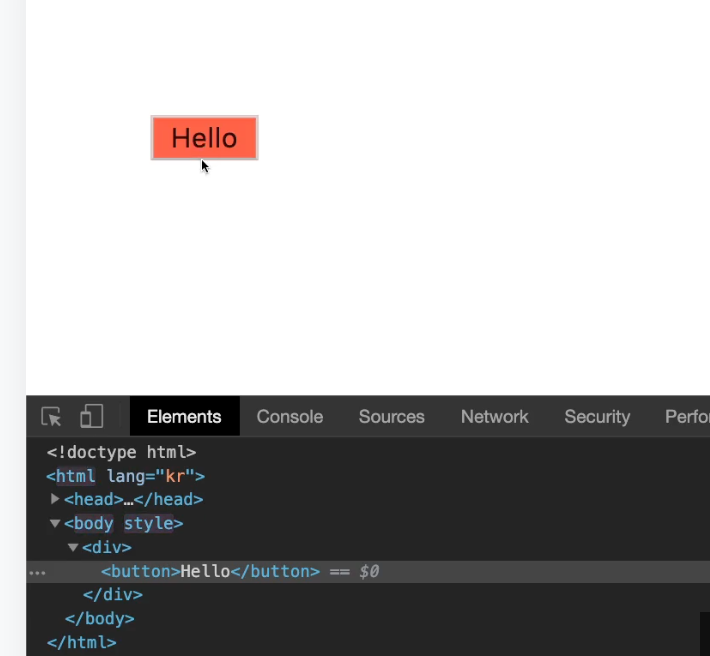Select the closing </html> tag
Screen dimensions: 710x656
[x=82, y=642]
